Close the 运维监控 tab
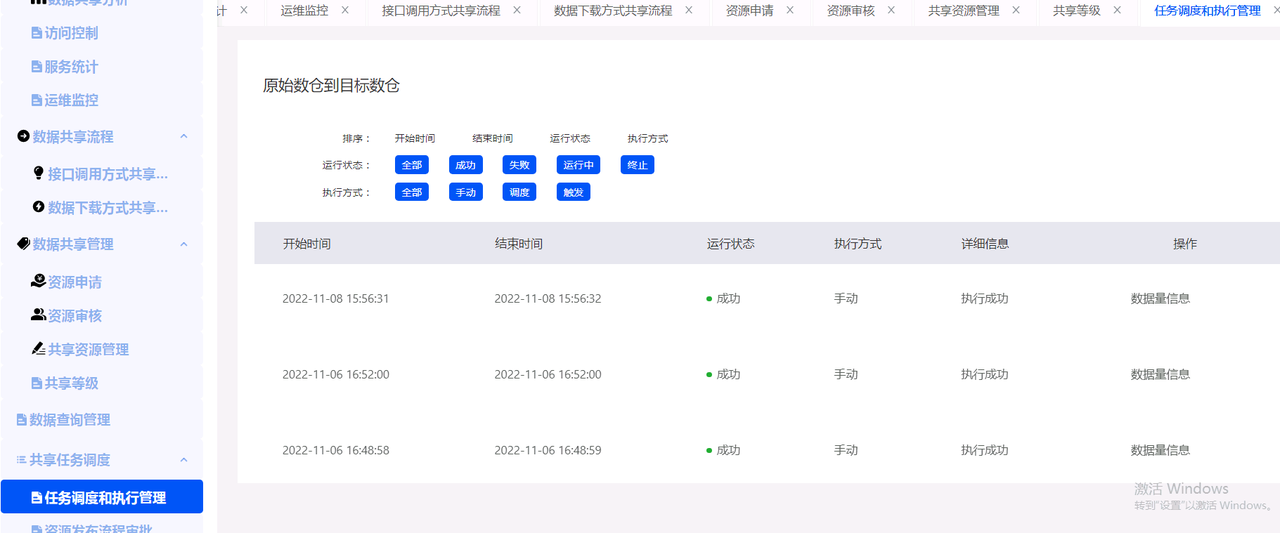Image resolution: width=1280 pixels, height=533 pixels. pos(345,10)
